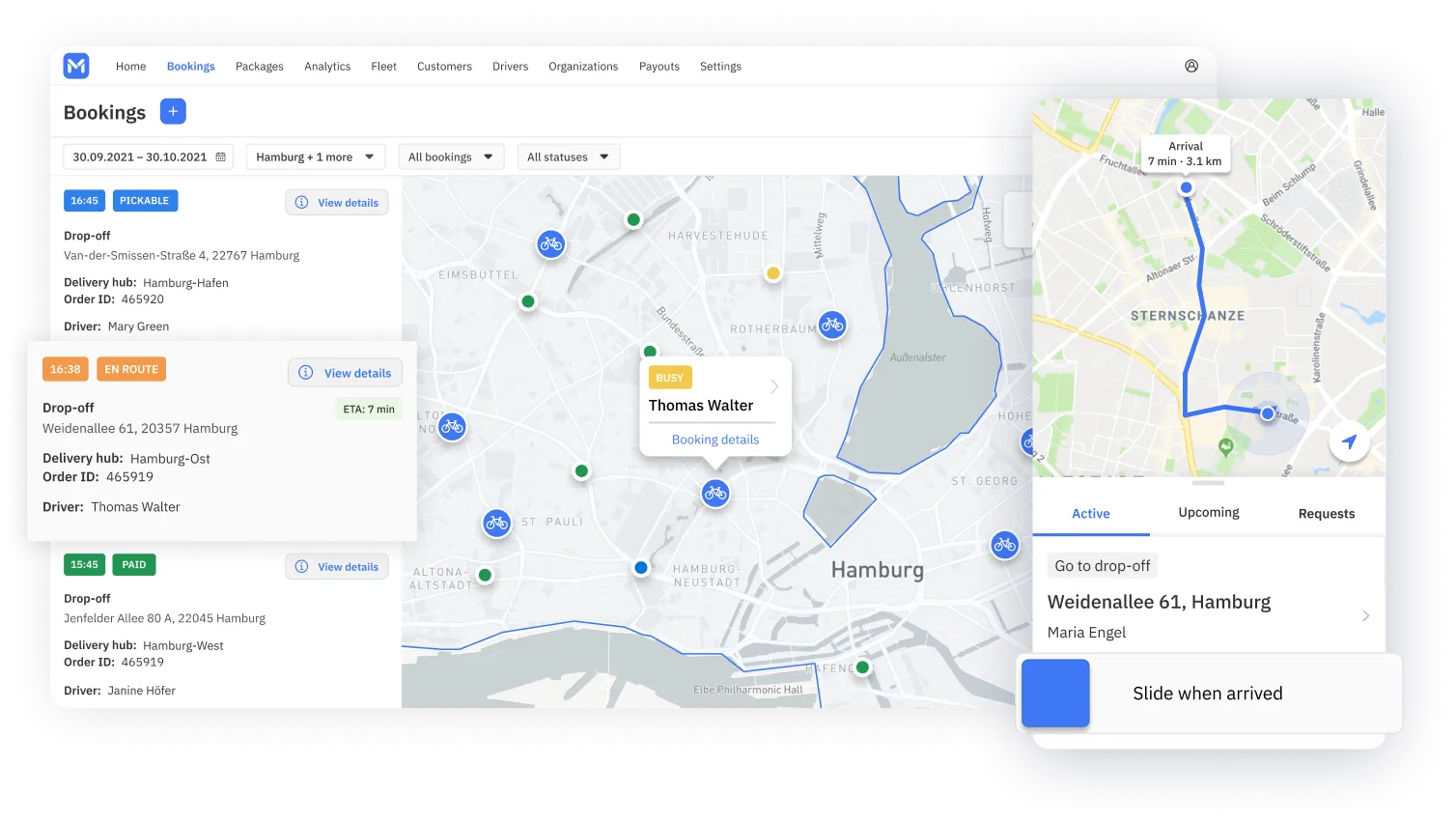This screenshot has width=1456, height=823.
Task: Click Thomas Walter name in map popup
Action: point(701,406)
